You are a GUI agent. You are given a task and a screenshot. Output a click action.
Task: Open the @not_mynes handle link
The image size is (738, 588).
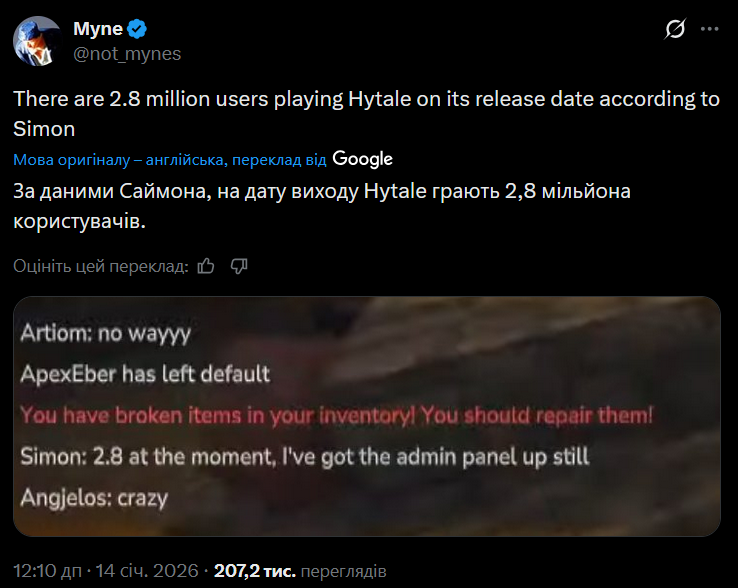pos(127,53)
